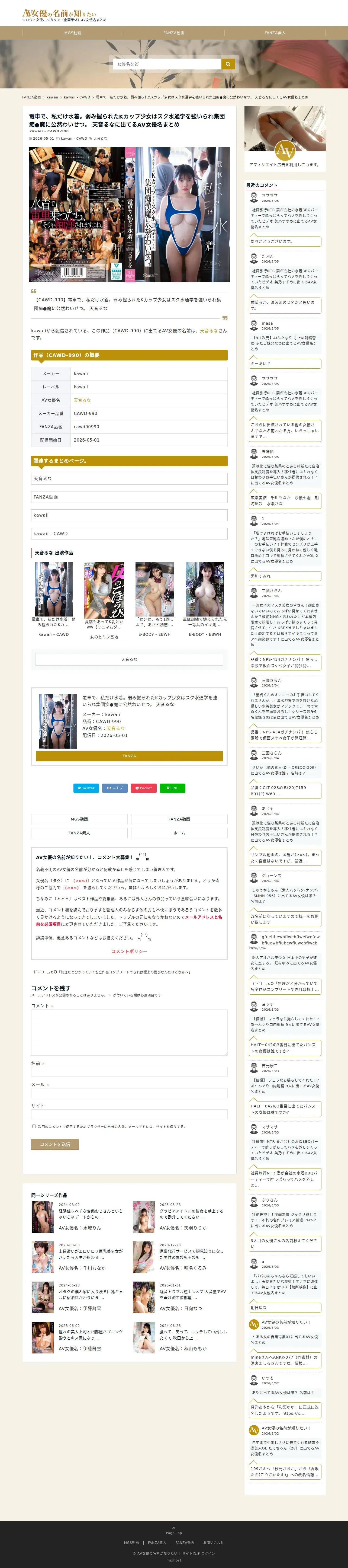Viewport: 348px width, 1568px height.
Task: Submit the form with コメントを送信
Action: [x=55, y=1144]
